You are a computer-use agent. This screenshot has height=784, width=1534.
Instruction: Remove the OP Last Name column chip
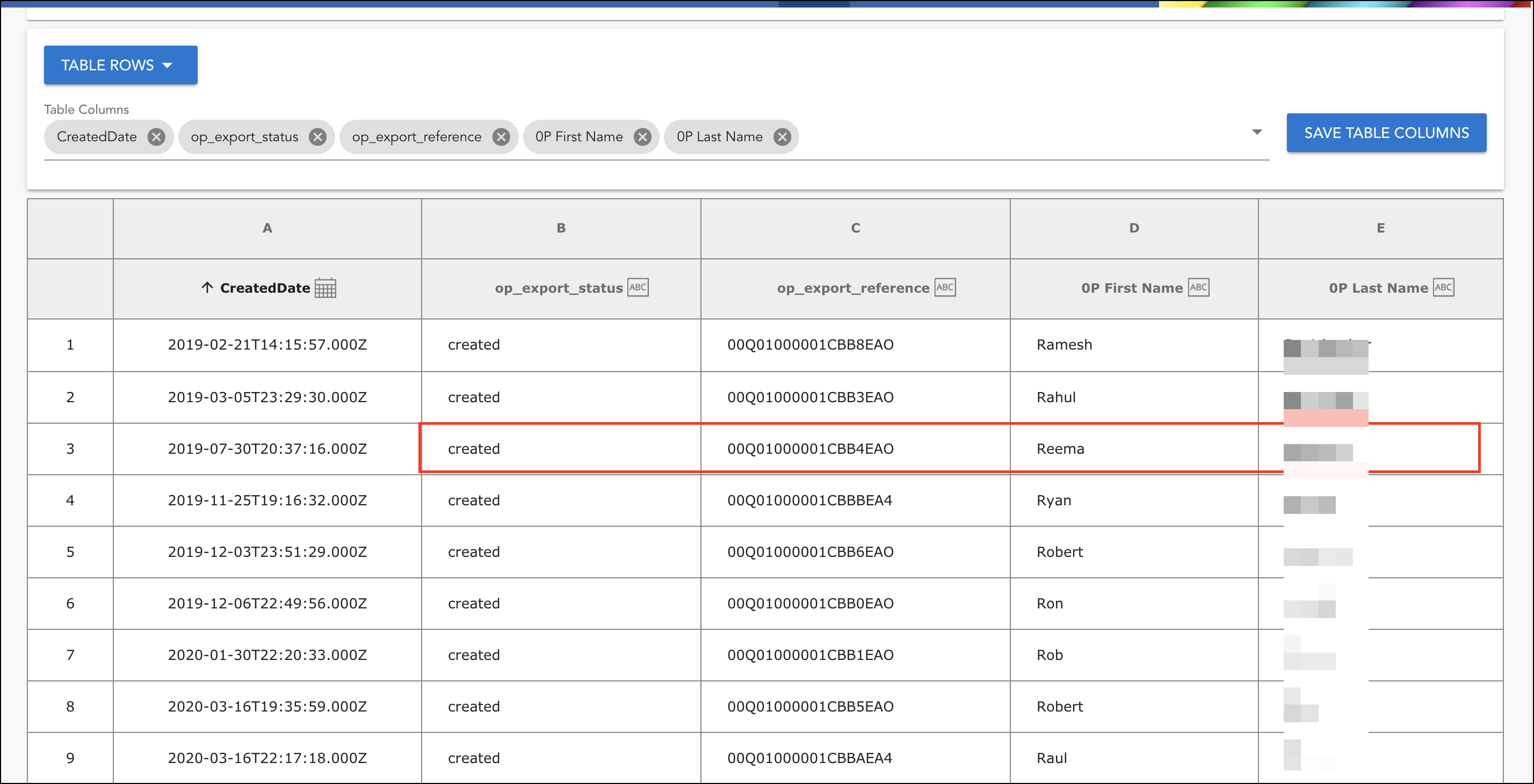point(783,137)
